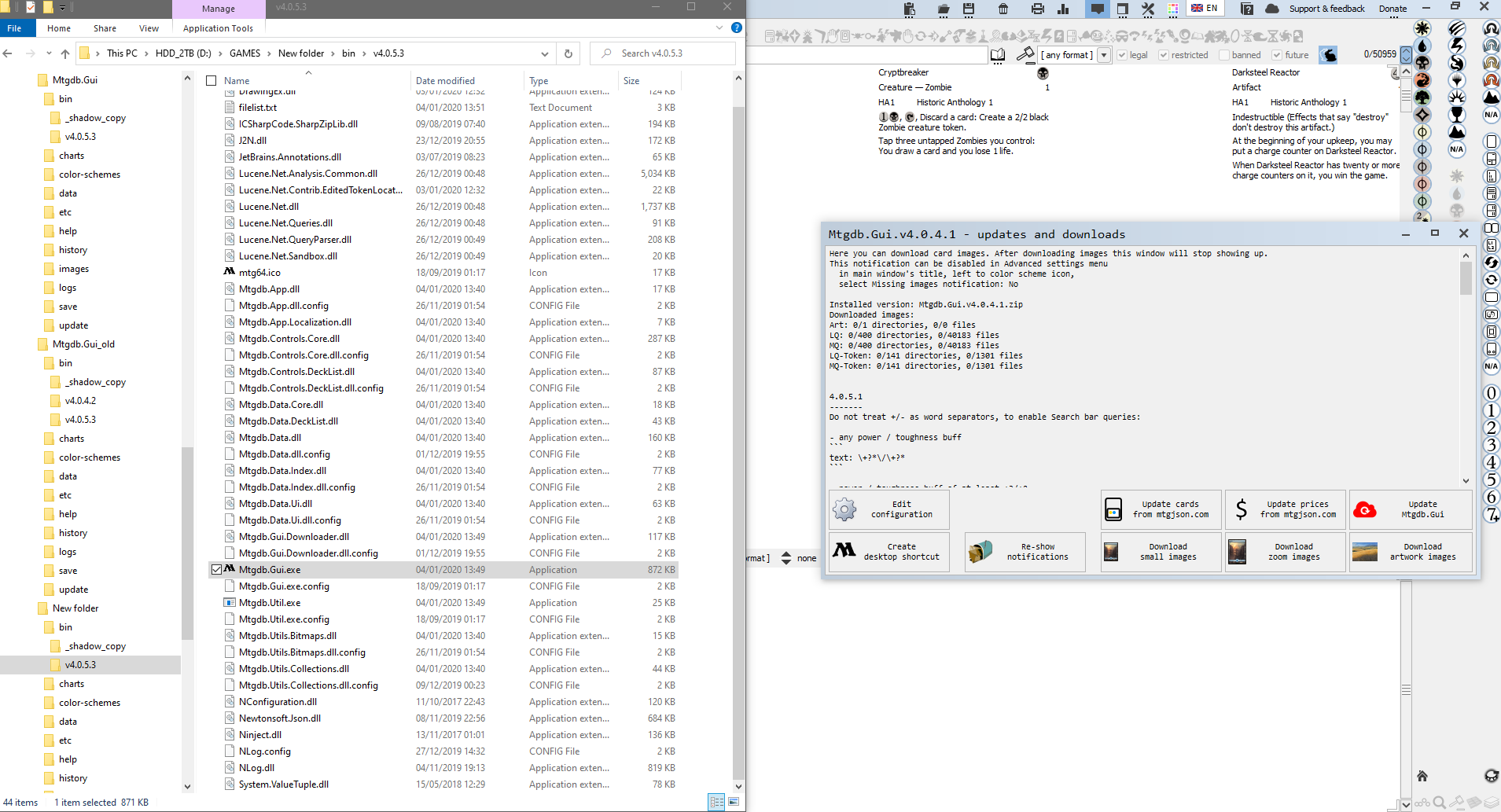Viewport: 1501px width, 812px height.
Task: Click the mana cost 3 filter
Action: pyautogui.click(x=1491, y=446)
